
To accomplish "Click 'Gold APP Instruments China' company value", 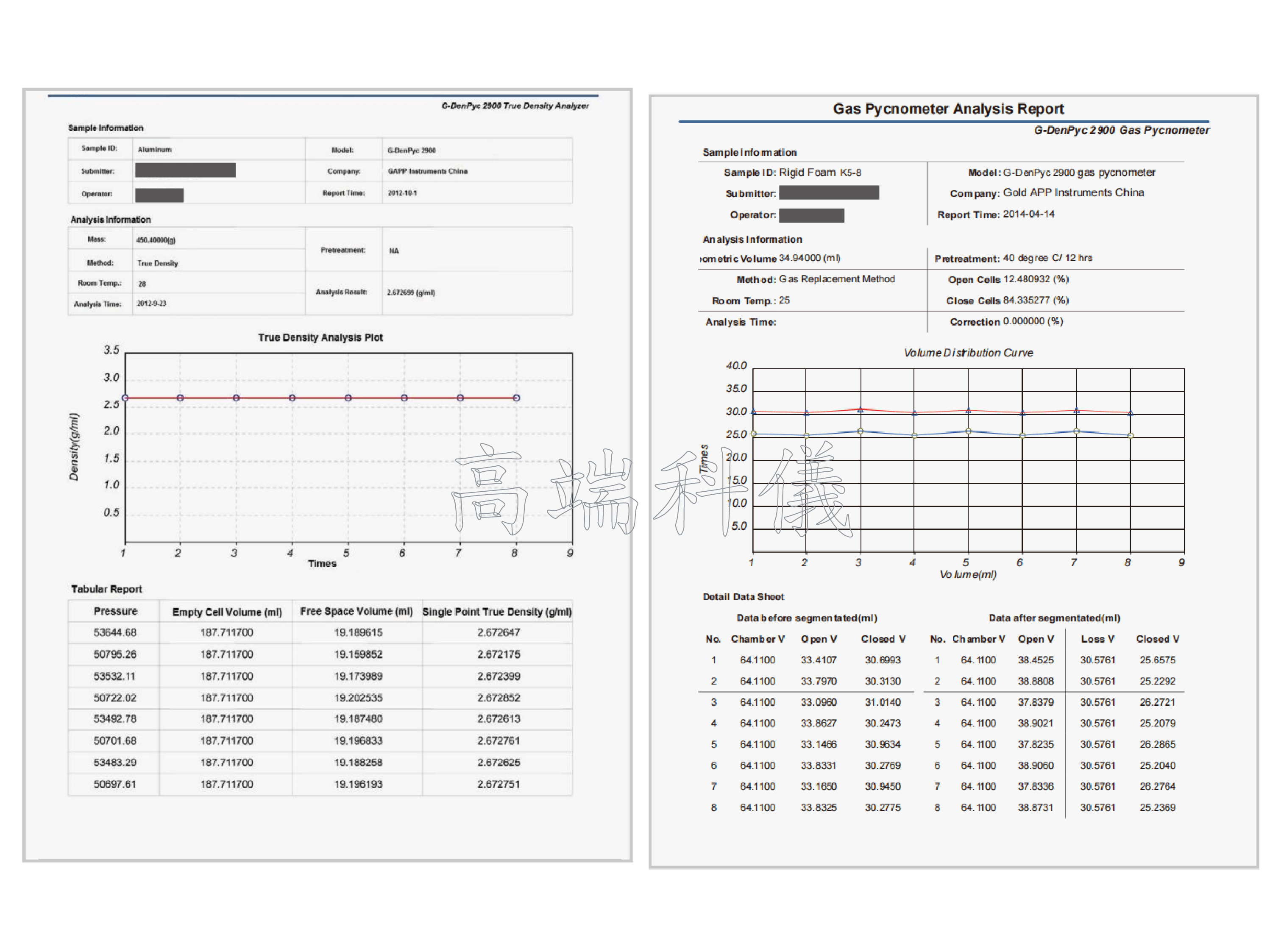I will point(1073,192).
